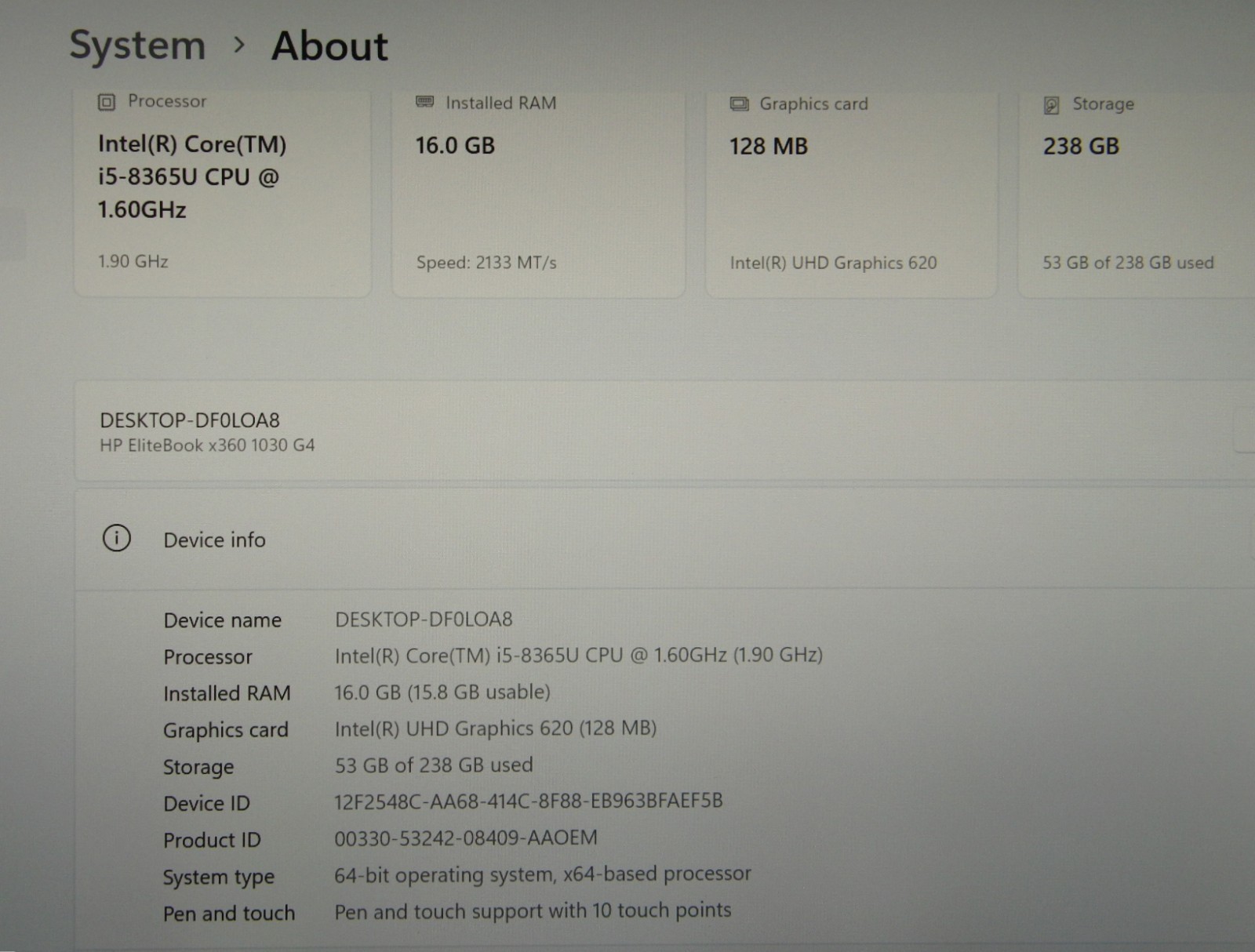This screenshot has height=952, width=1255.
Task: Select 16.0 GB (15.8 GB usable) value
Action: 442,692
